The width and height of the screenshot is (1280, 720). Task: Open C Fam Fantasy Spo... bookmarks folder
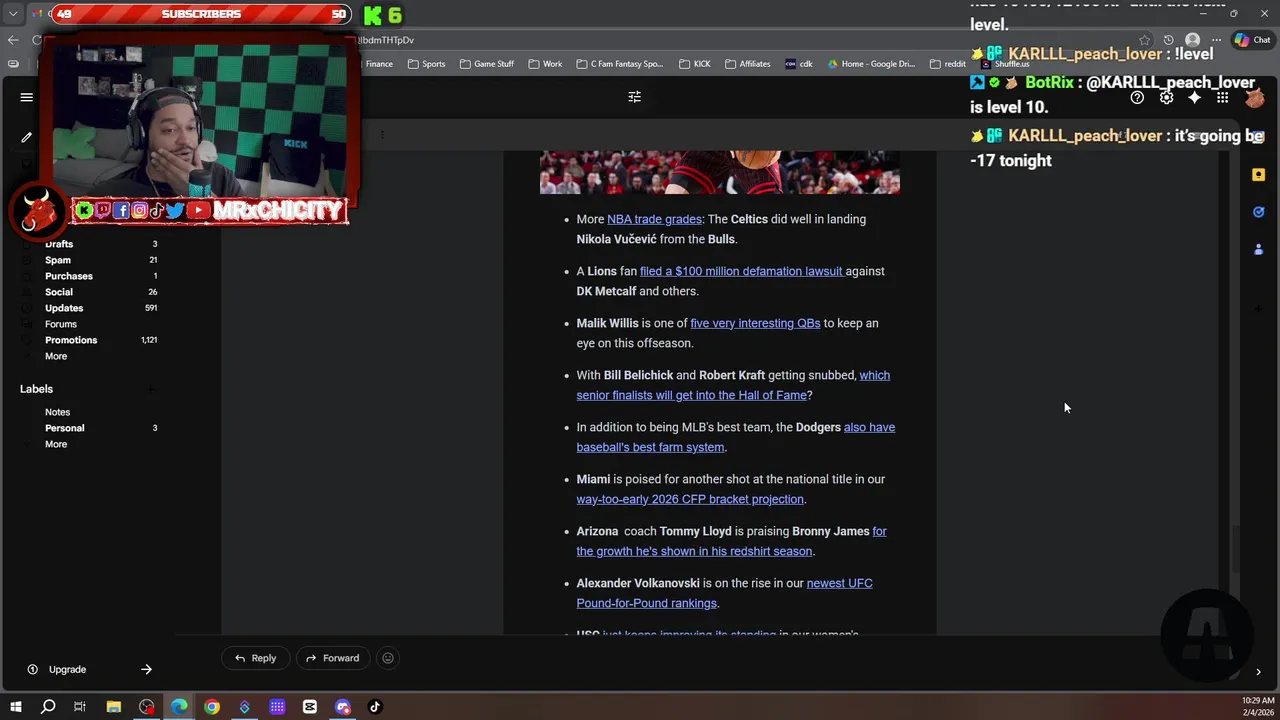pyautogui.click(x=619, y=64)
